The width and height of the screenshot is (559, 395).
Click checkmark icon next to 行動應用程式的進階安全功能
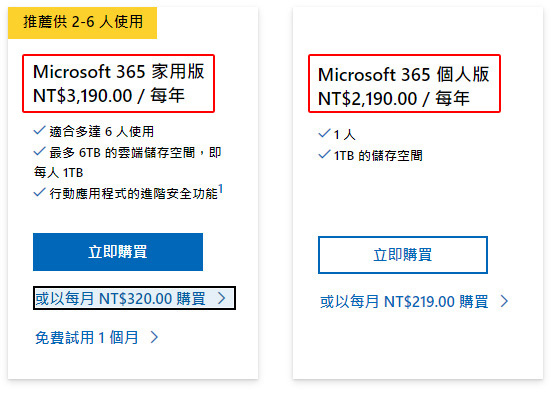coord(40,195)
